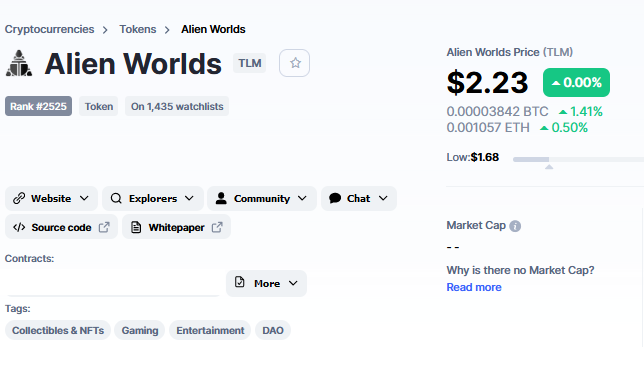Viewport: 644px width, 365px height.
Task: Open the Source code link
Action: (62, 227)
